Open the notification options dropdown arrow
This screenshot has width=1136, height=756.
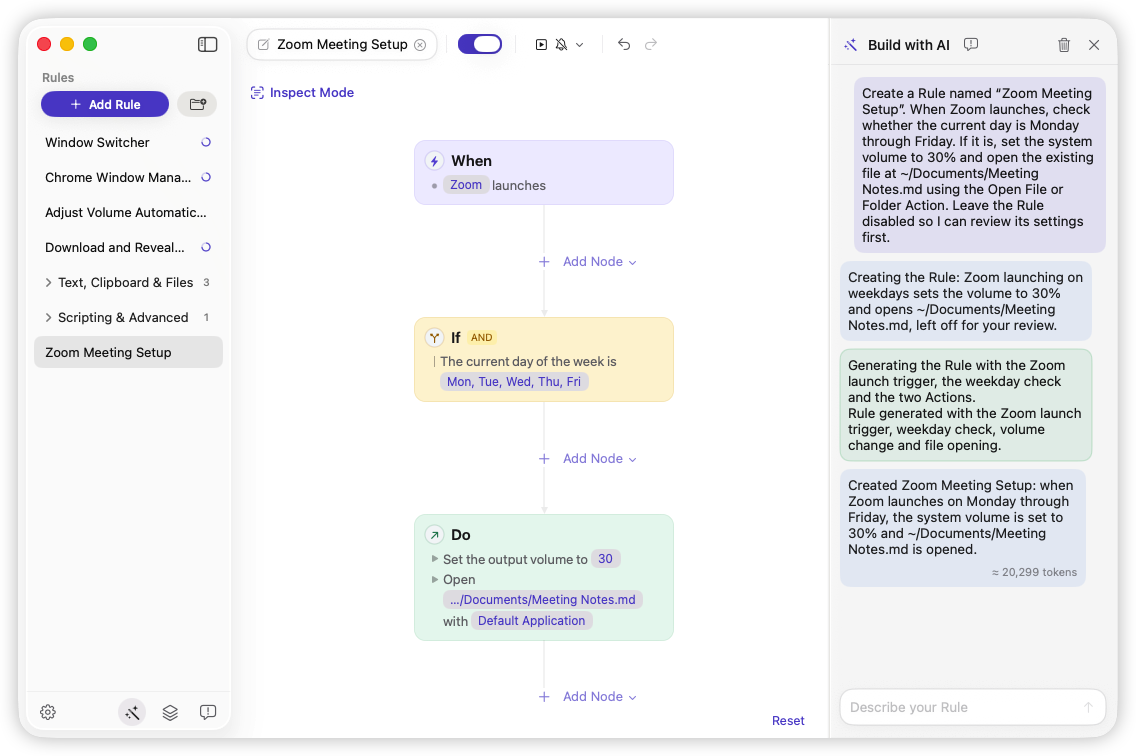point(580,45)
